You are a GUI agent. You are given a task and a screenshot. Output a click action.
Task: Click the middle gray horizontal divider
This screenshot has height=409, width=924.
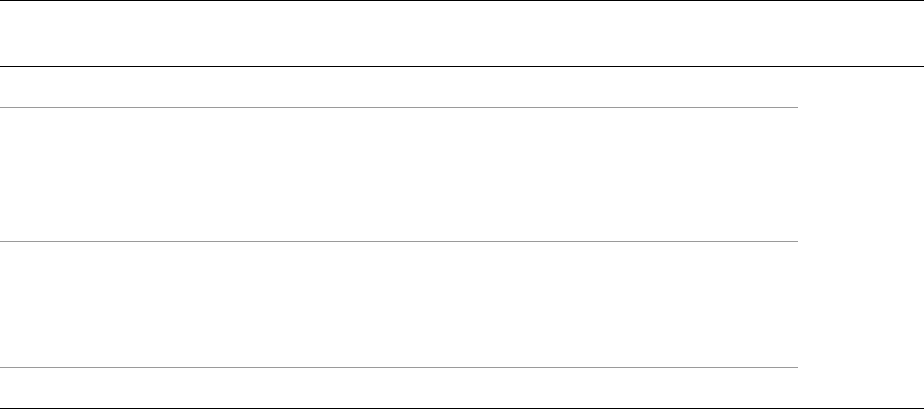pos(400,241)
